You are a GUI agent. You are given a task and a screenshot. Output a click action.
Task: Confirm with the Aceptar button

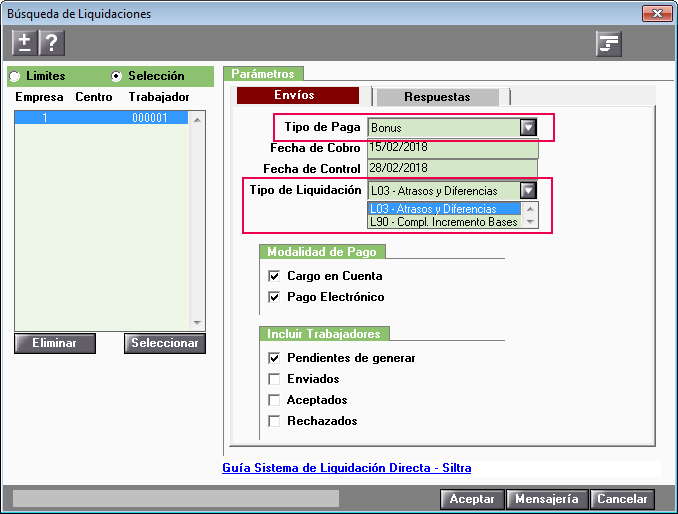coord(472,499)
